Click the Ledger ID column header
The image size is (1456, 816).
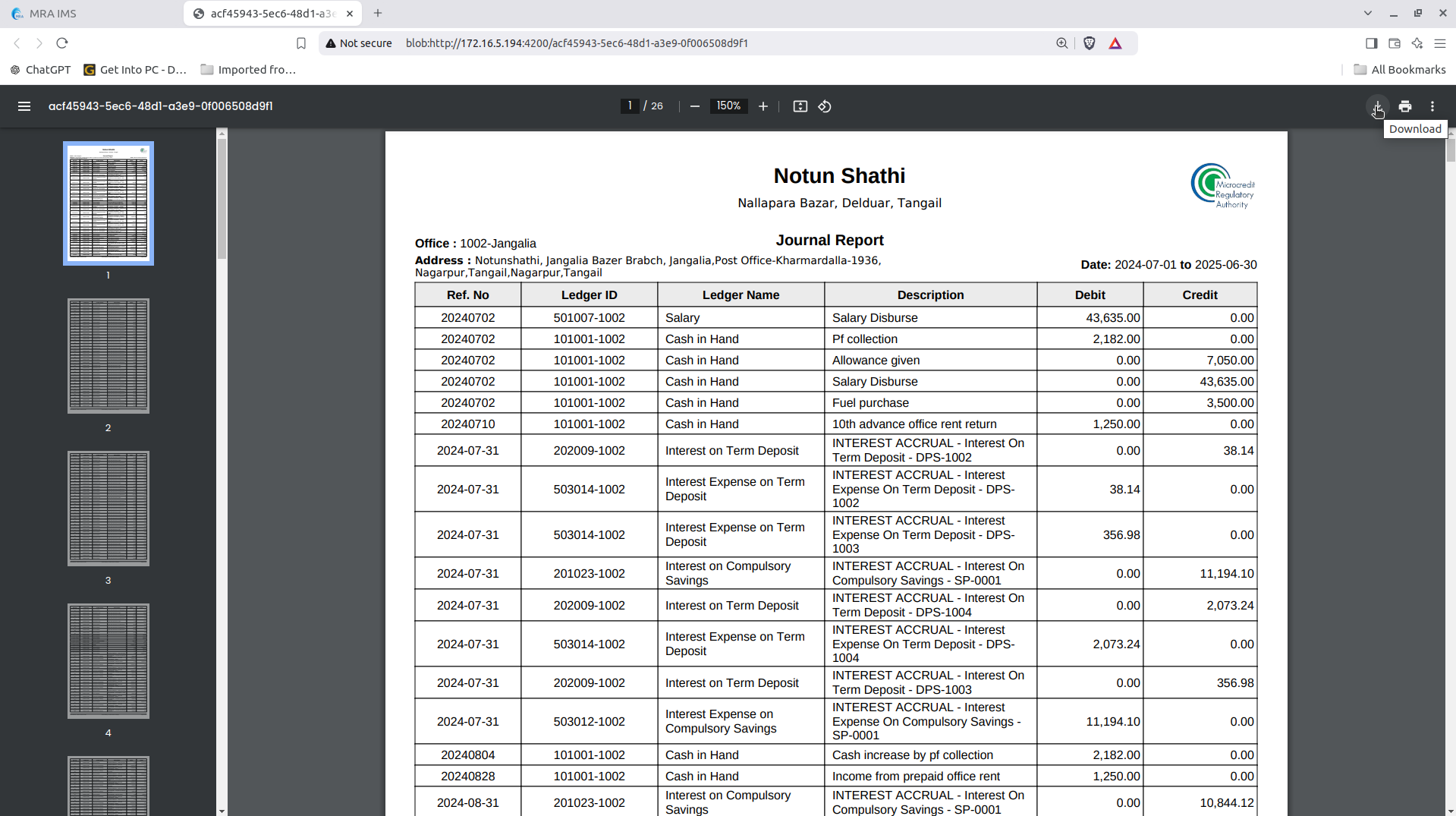(x=589, y=295)
